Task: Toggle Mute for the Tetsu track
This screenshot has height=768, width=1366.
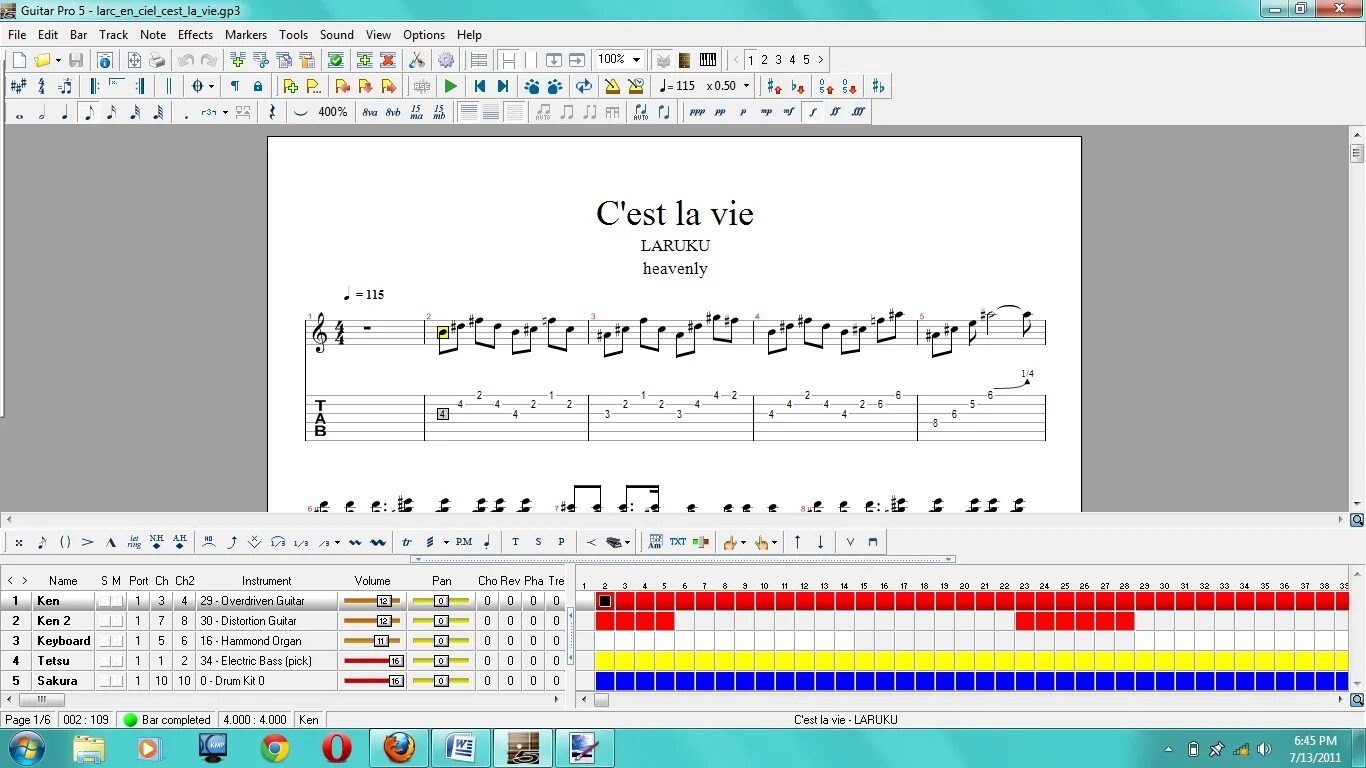Action: (x=117, y=661)
